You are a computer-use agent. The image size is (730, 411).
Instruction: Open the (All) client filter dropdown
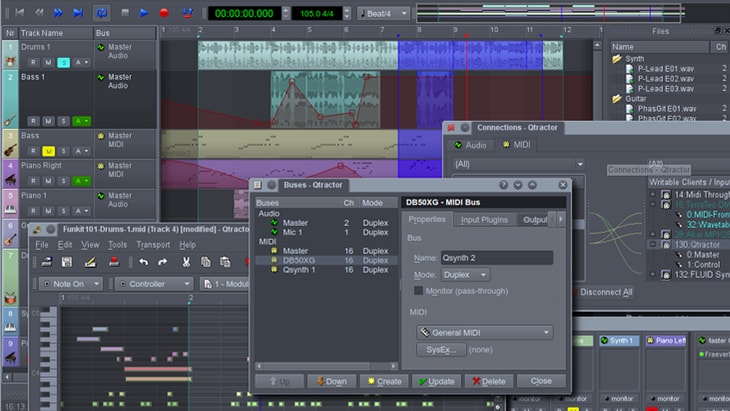(519, 164)
